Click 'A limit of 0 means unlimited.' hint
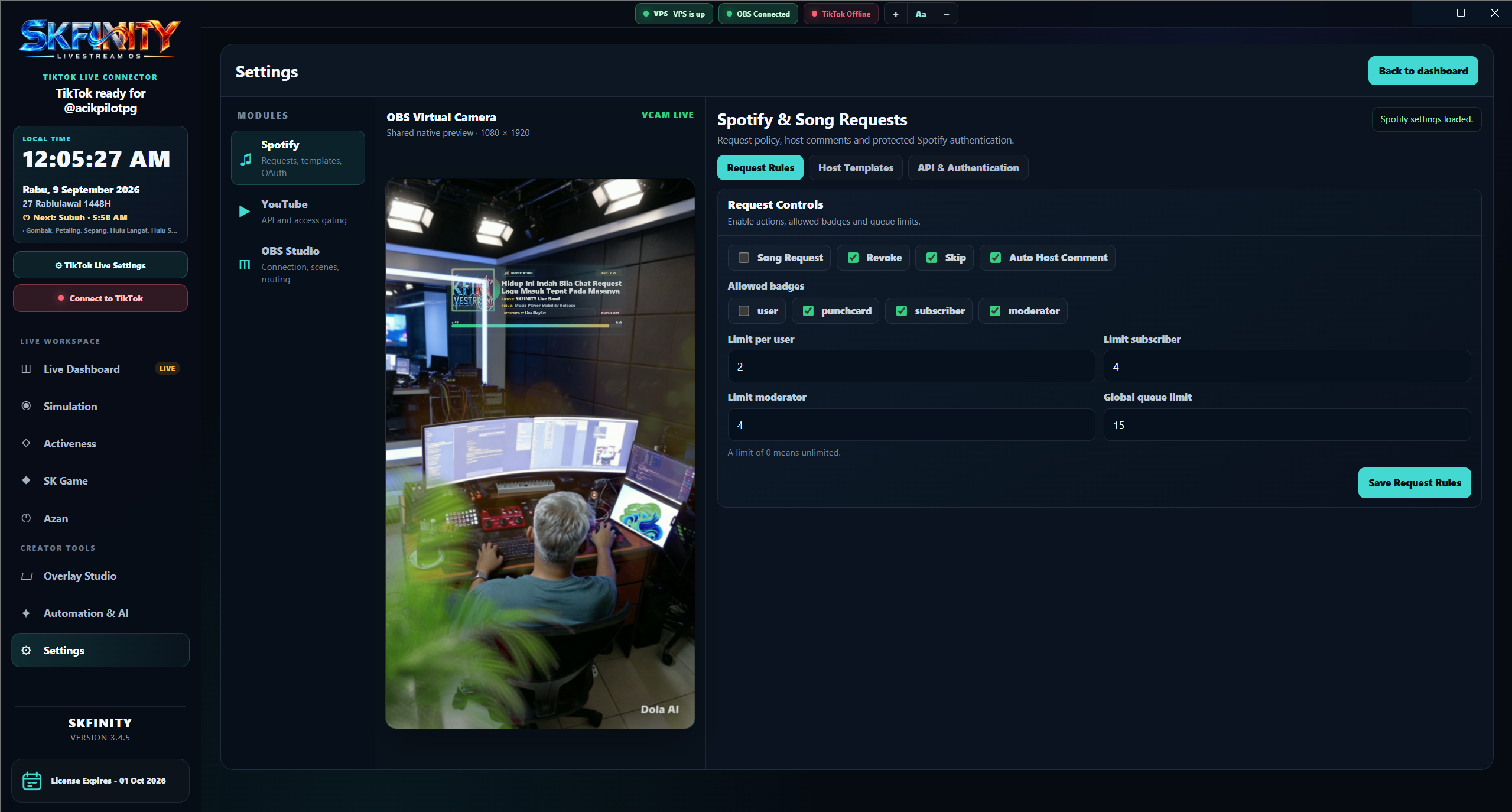Viewport: 1512px width, 812px height. click(784, 453)
